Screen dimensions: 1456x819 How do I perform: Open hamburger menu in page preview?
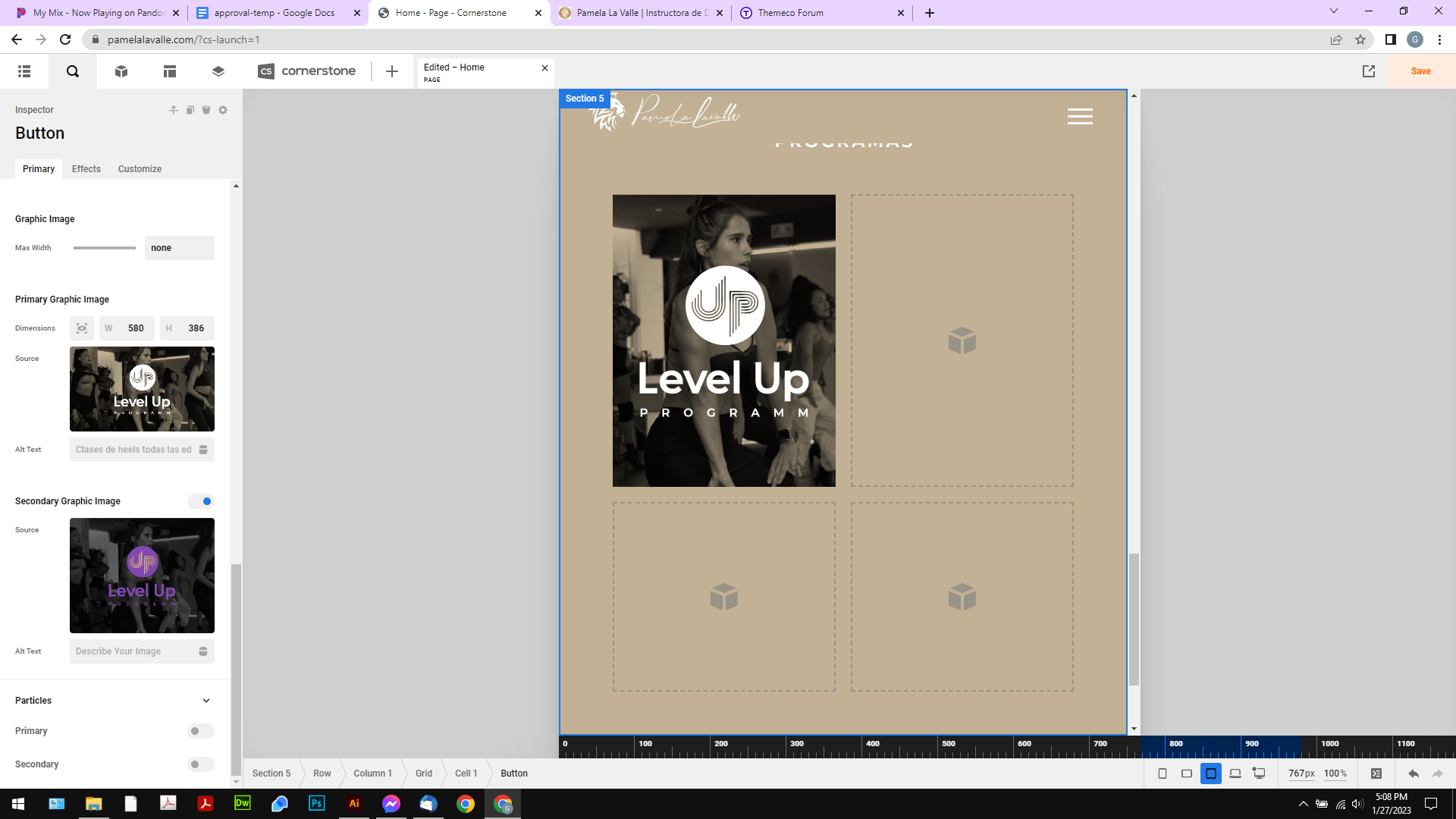(1080, 116)
